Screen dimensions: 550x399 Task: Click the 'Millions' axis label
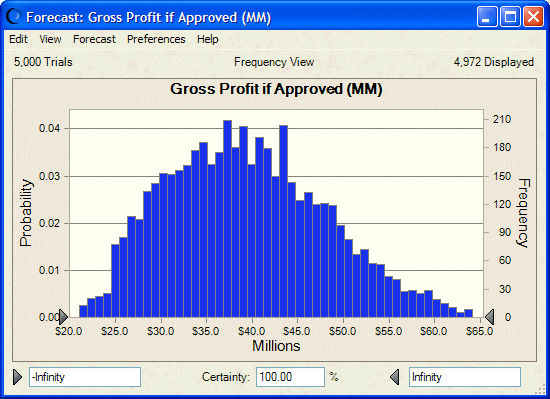276,346
